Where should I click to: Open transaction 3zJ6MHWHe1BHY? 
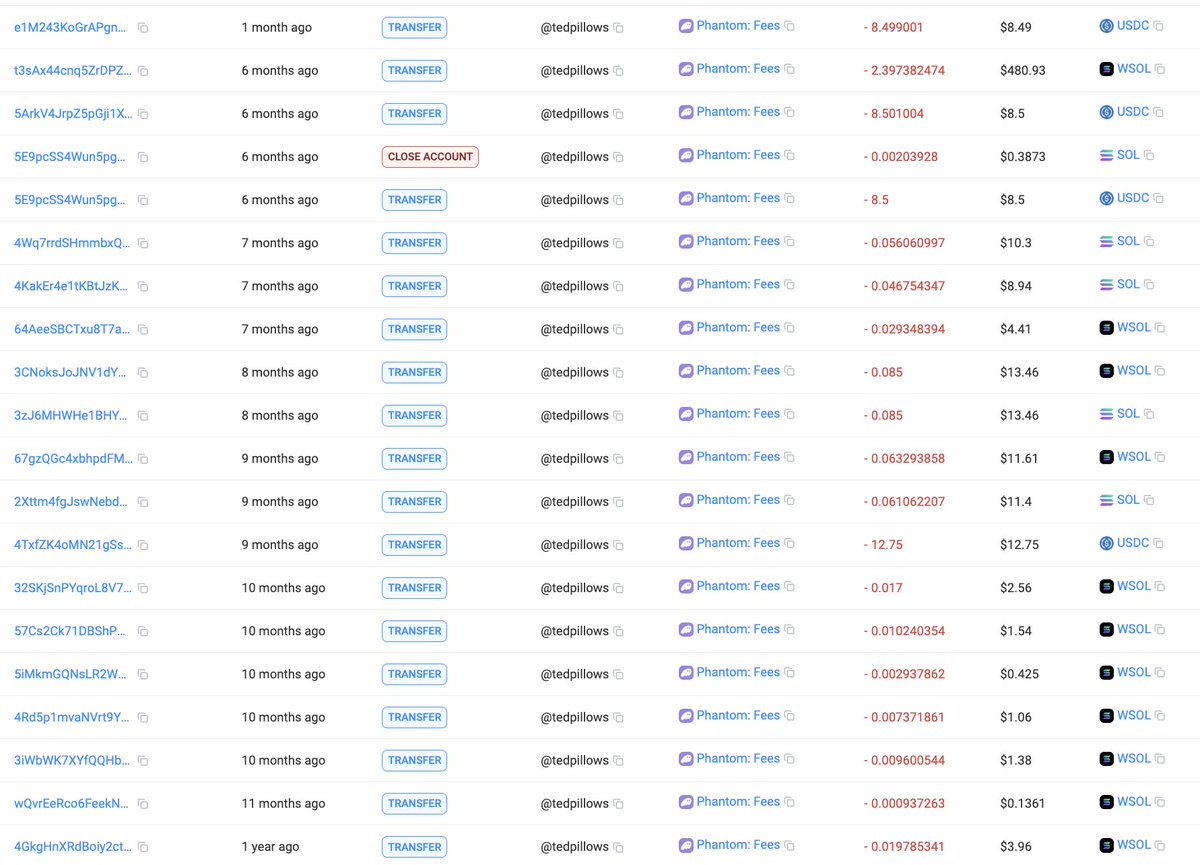(x=71, y=416)
